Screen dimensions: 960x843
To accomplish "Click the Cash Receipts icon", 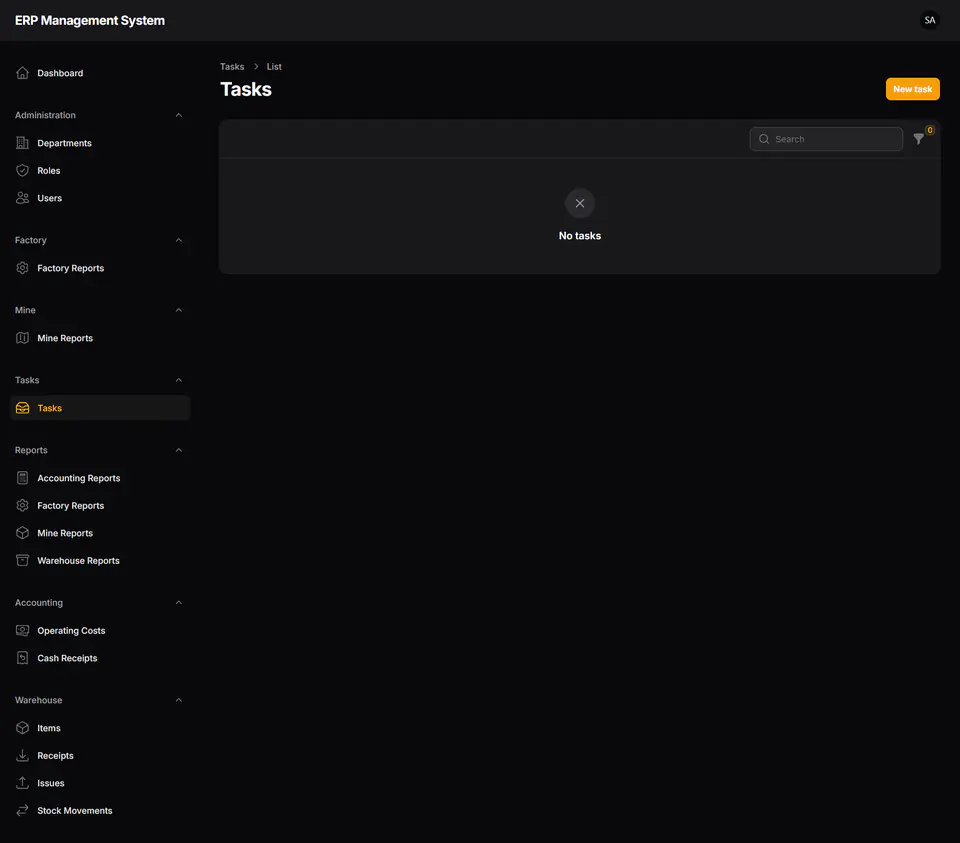I will pyautogui.click(x=23, y=658).
